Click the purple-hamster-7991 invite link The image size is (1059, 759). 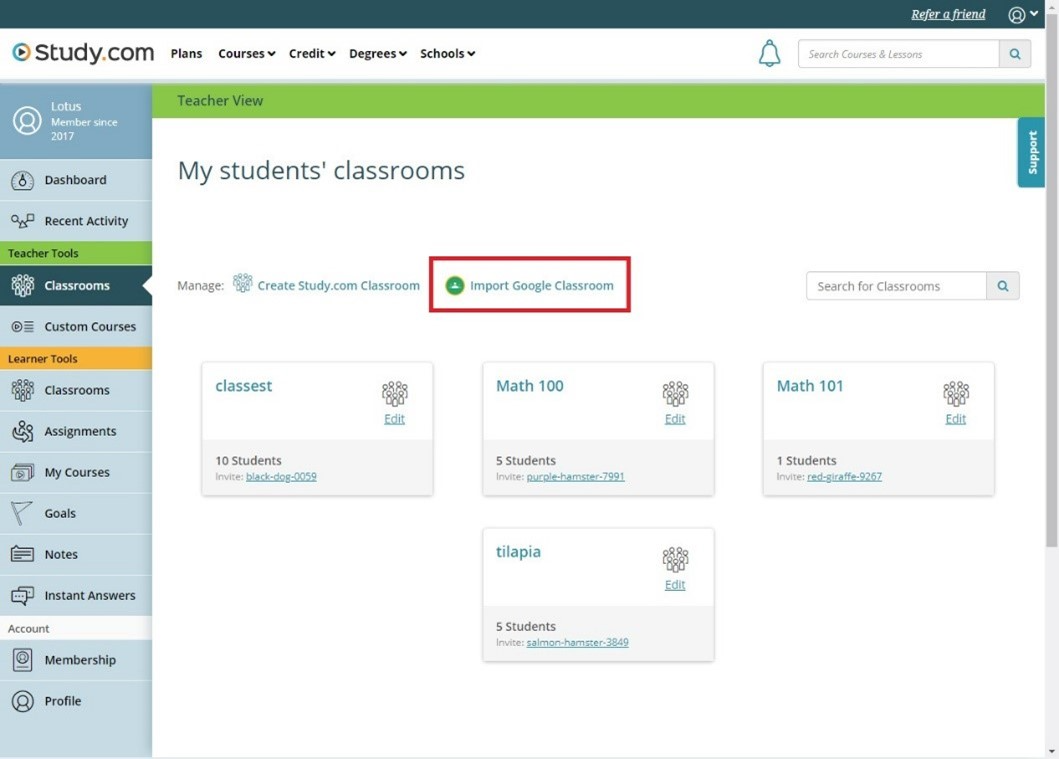[575, 477]
